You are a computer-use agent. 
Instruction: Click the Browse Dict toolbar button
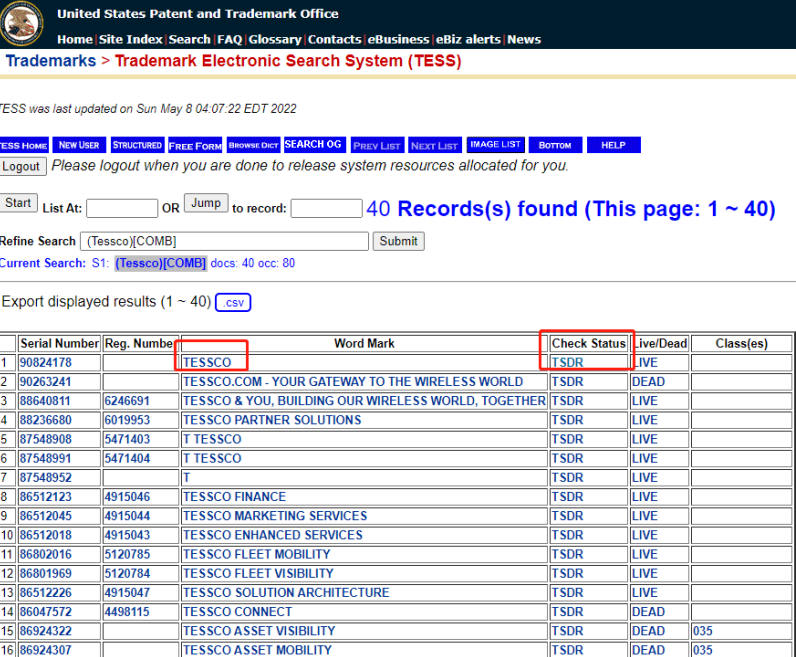[x=253, y=145]
